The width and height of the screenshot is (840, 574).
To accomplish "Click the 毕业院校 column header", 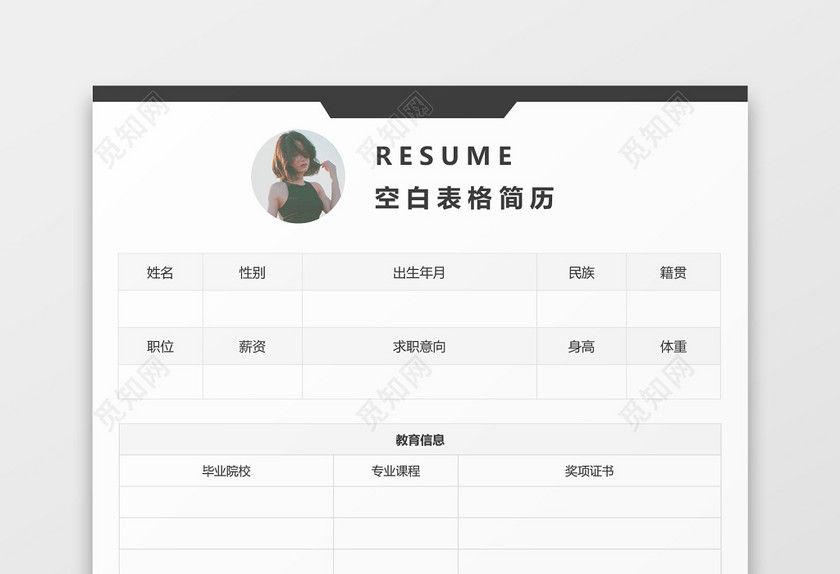I will tap(226, 471).
